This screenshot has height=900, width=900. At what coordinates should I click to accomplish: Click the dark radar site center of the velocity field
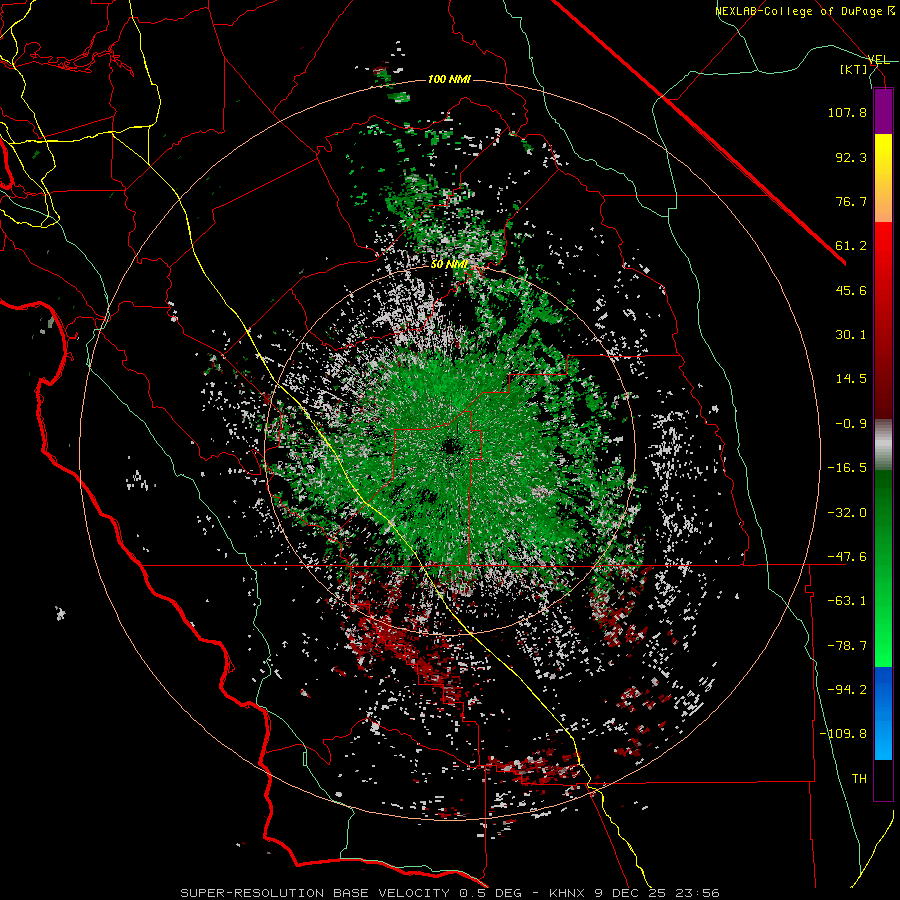coord(453,445)
